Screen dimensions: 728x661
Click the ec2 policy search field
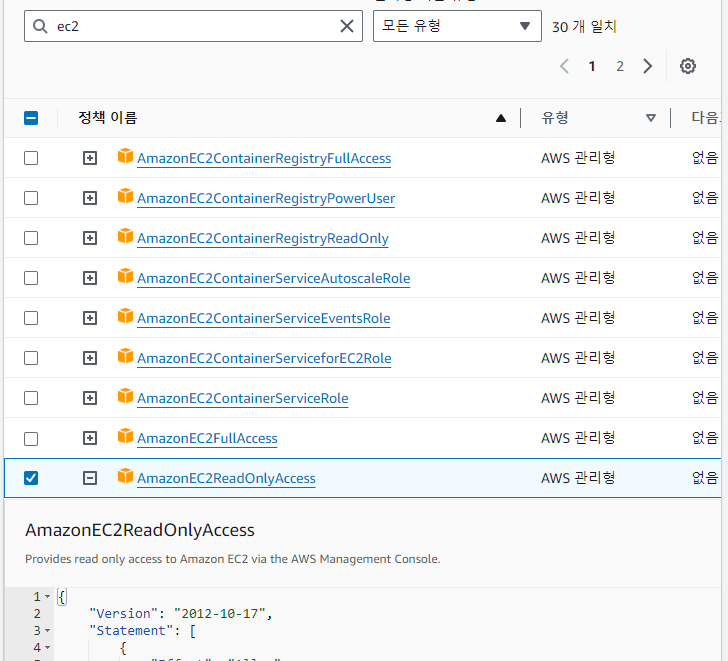pyautogui.click(x=193, y=26)
